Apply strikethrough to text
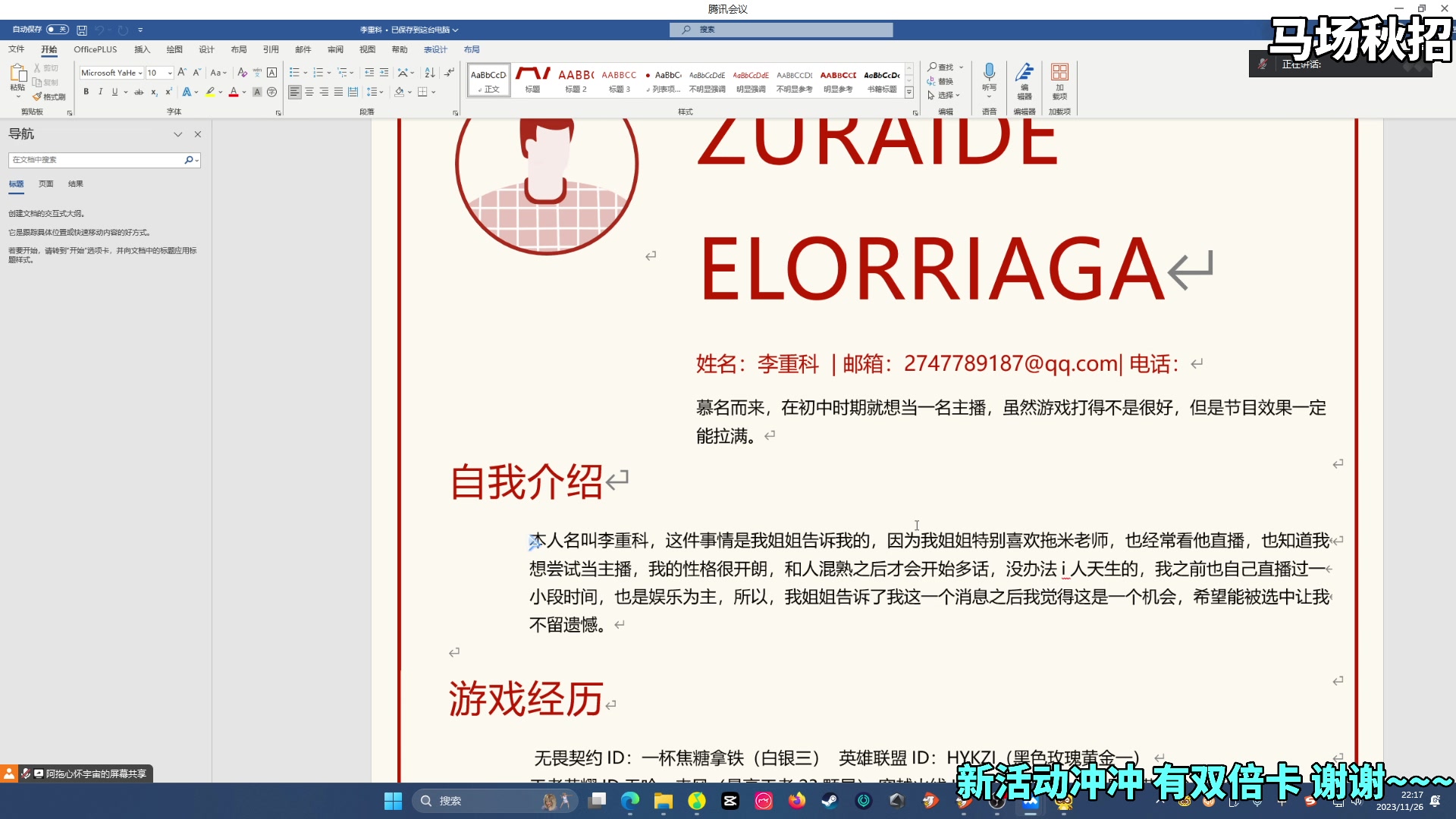Image resolution: width=1456 pixels, height=819 pixels. click(x=139, y=92)
